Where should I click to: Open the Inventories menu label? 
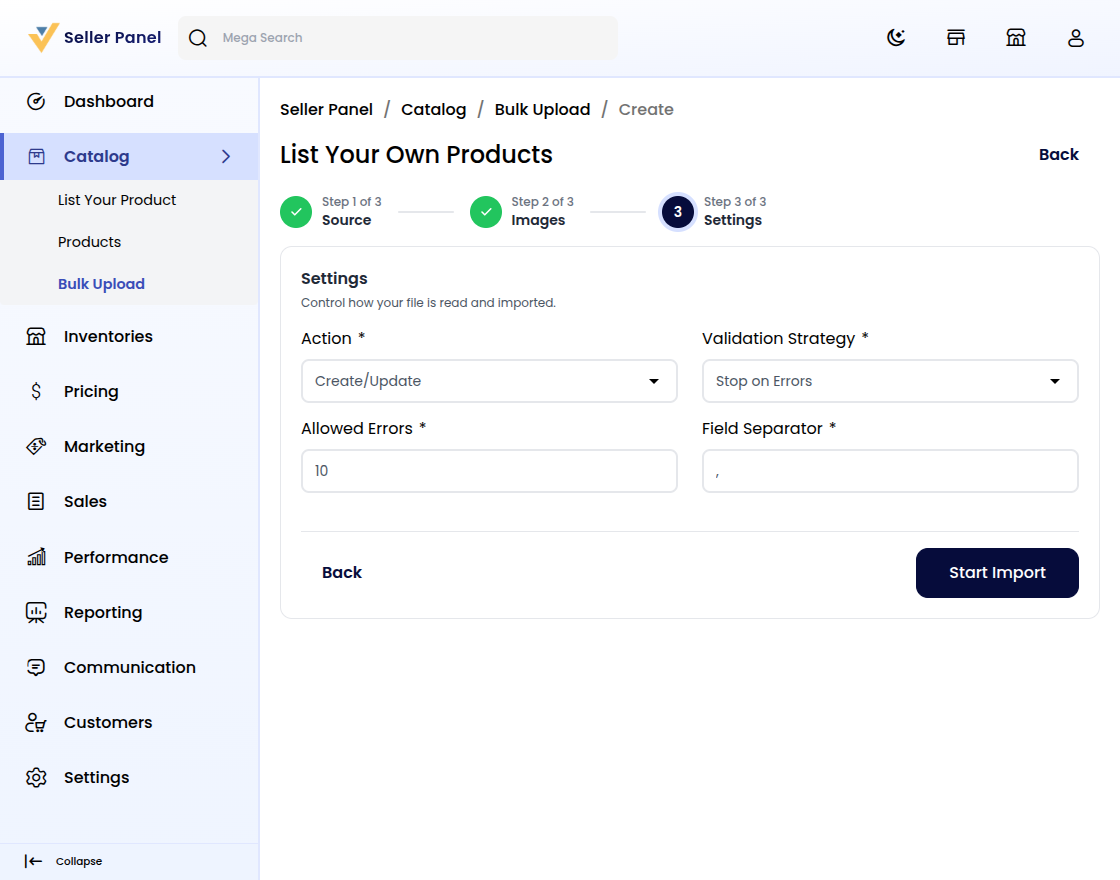point(108,336)
